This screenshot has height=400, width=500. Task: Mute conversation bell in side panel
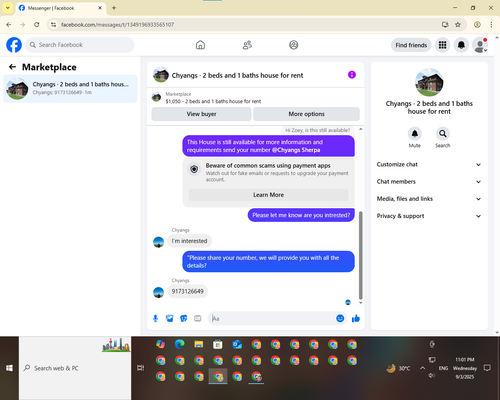pyautogui.click(x=415, y=134)
